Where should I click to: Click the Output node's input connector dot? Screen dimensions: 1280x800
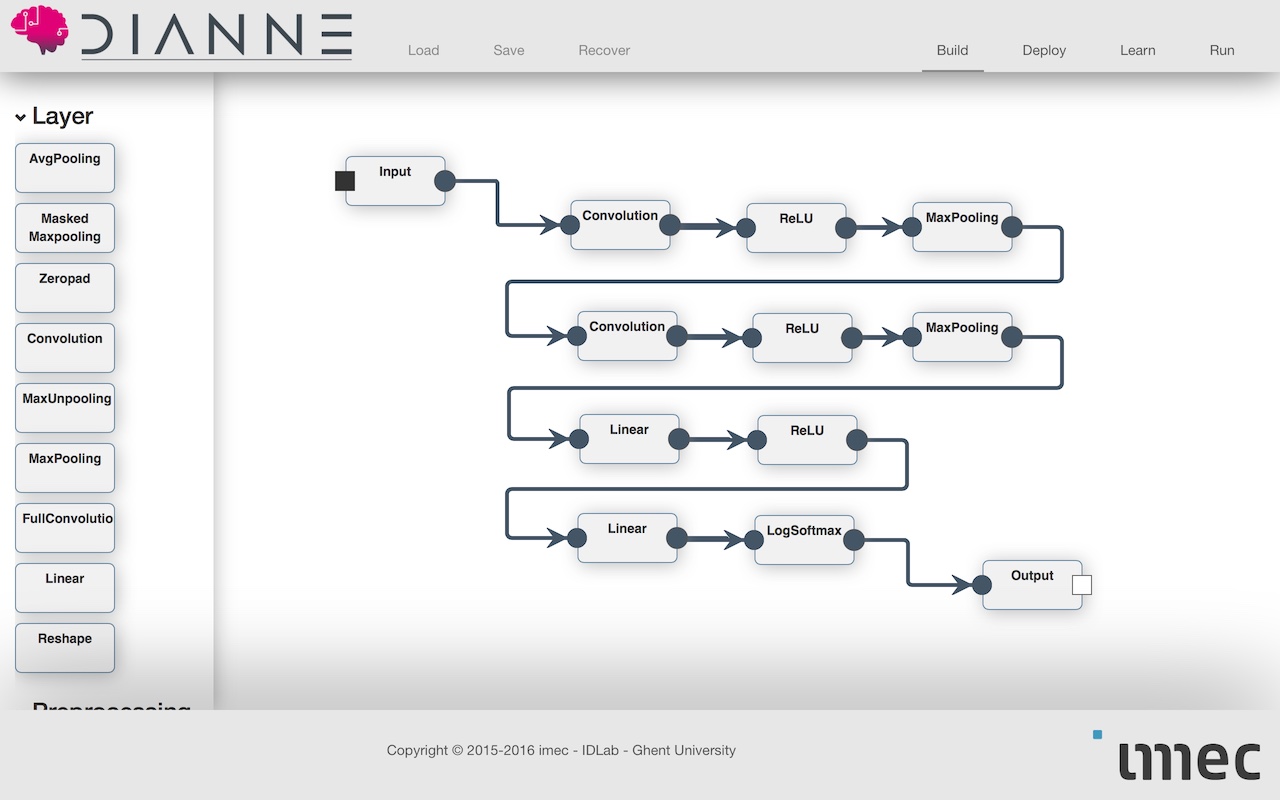pyautogui.click(x=982, y=585)
